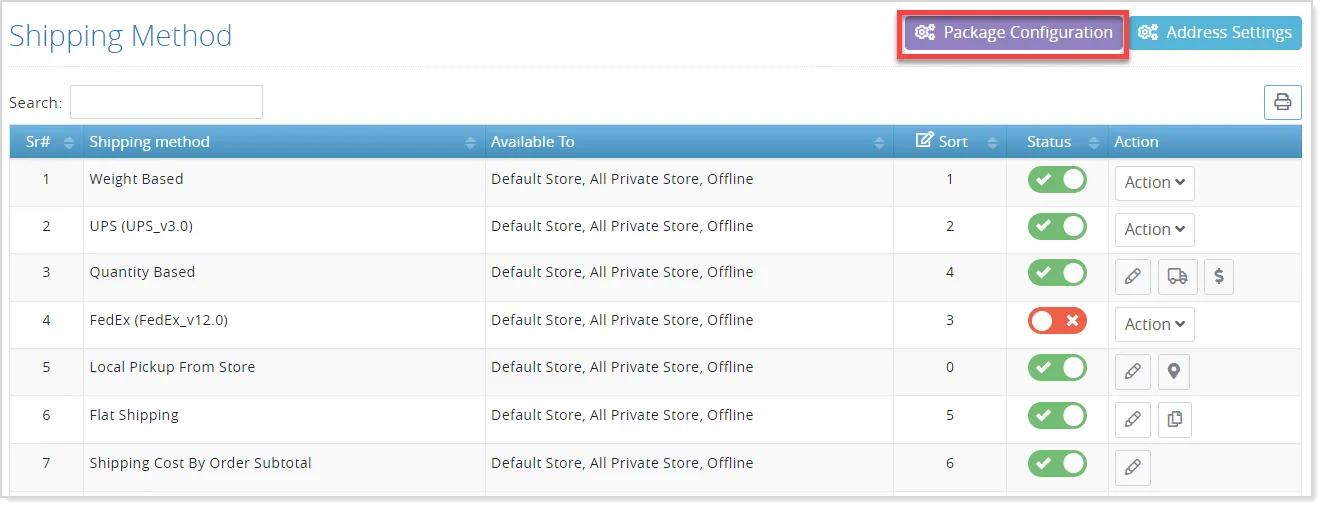Open Action dropdown for Weight Based
The image size is (1323, 508).
coord(1155,183)
